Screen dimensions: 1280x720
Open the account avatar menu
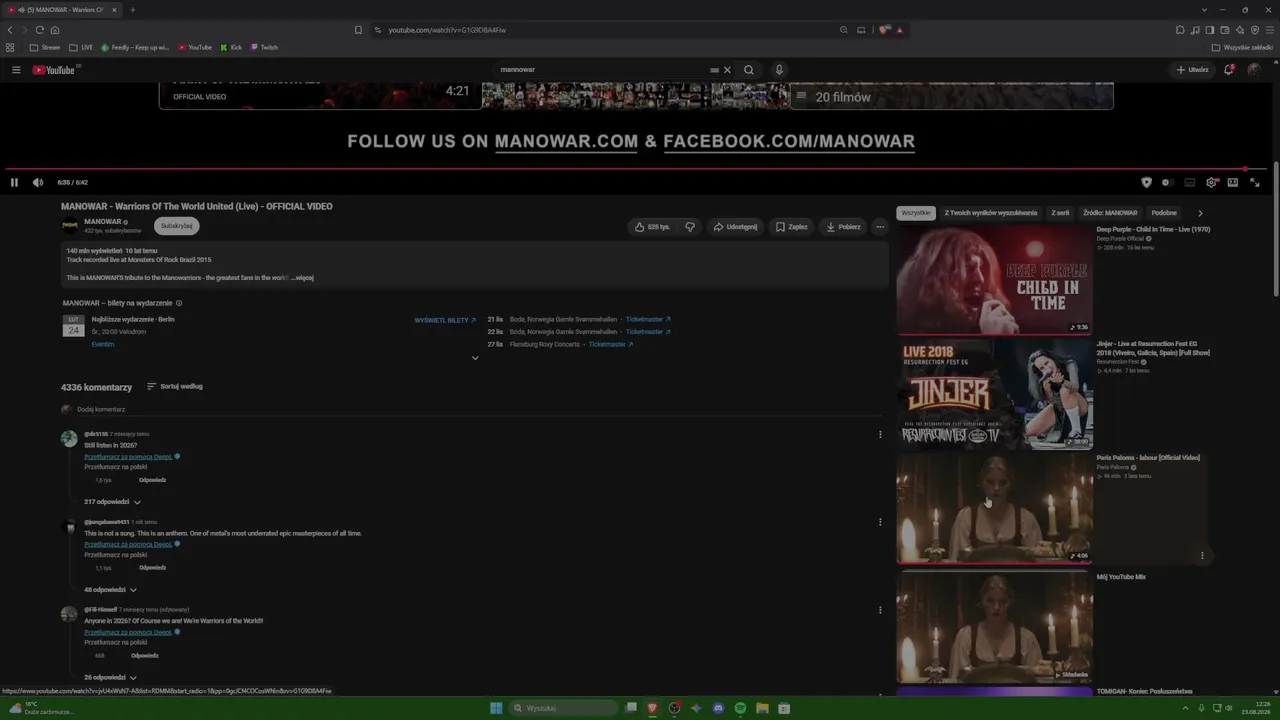pos(1254,70)
